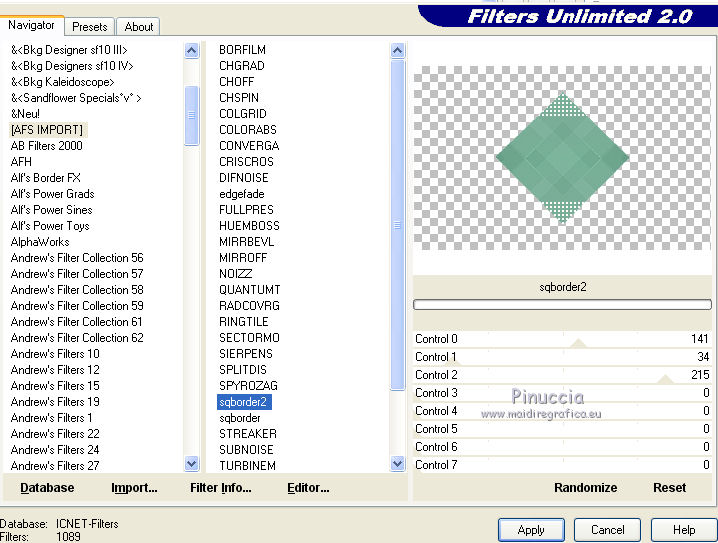Select [AFS IMPORT] category
The image size is (718, 543).
coord(47,130)
